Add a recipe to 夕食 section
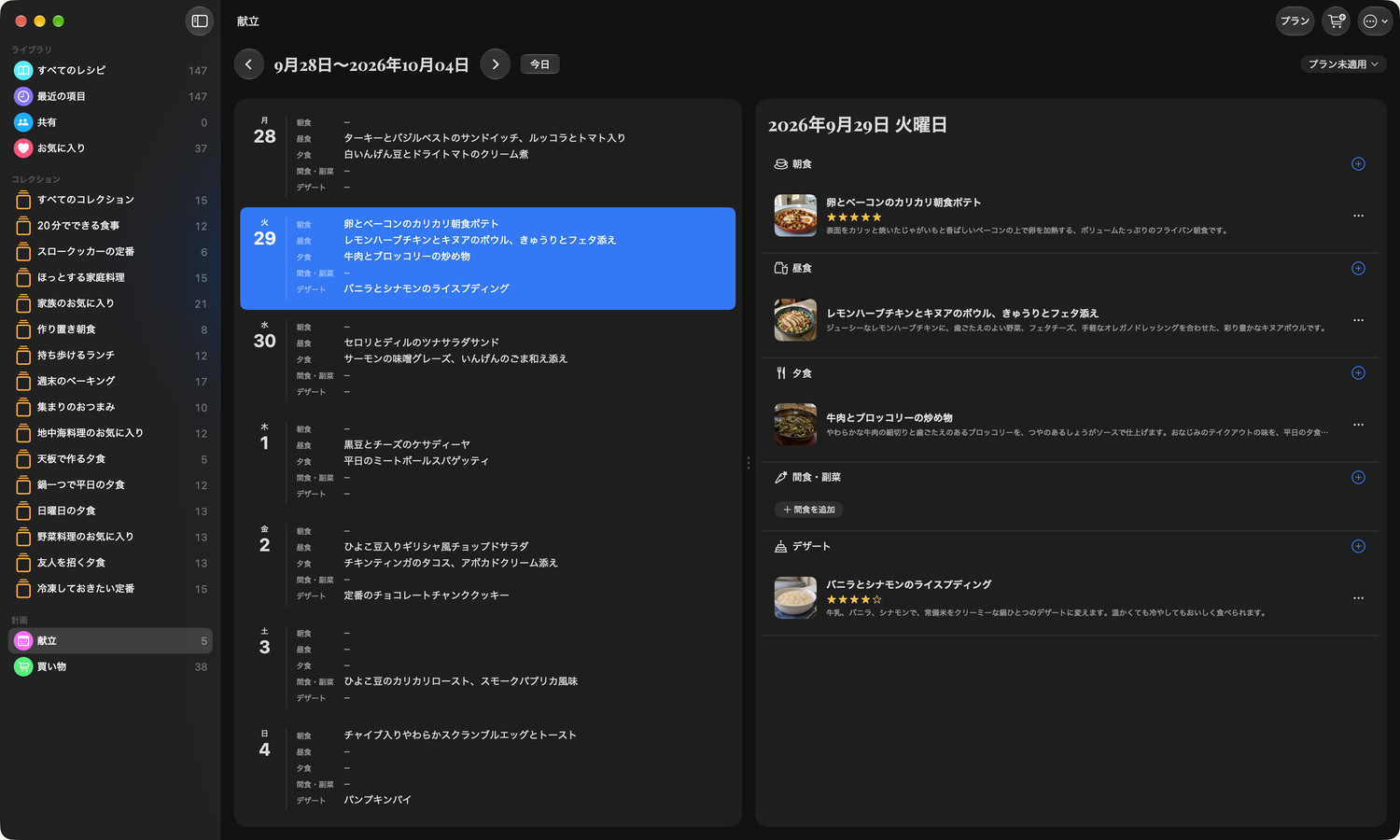This screenshot has width=1400, height=840. coord(1358,373)
